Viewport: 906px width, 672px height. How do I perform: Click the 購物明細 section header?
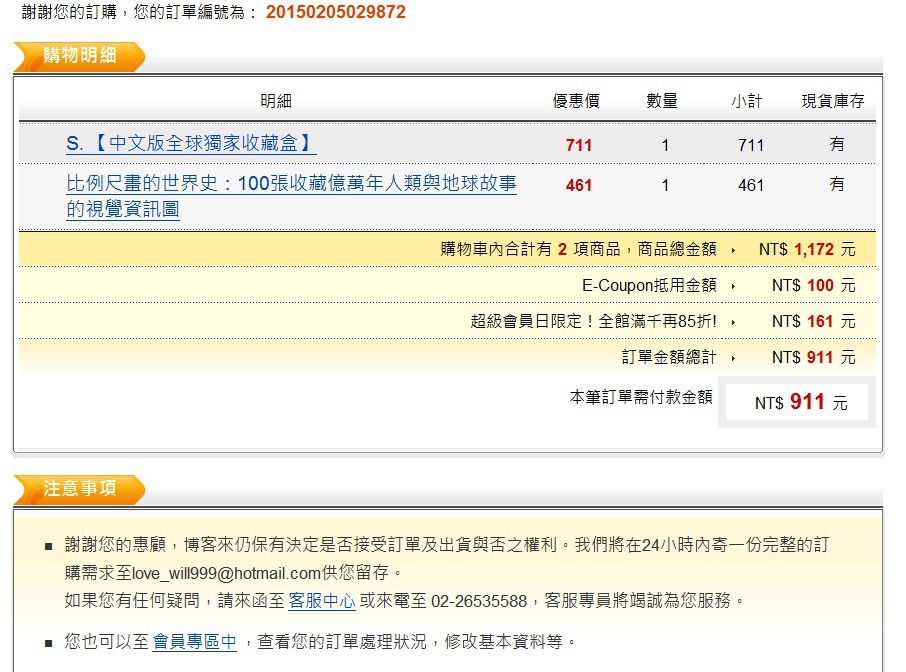click(x=79, y=56)
